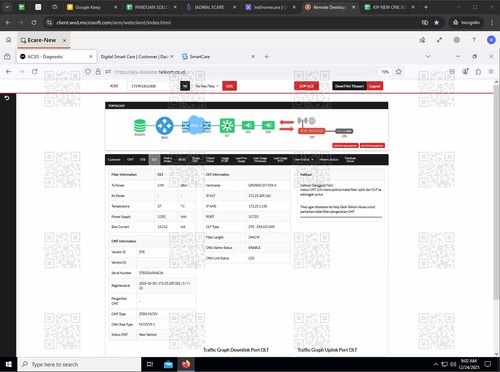
Task: Open the remote desktop help question mark
Action: tap(474, 40)
